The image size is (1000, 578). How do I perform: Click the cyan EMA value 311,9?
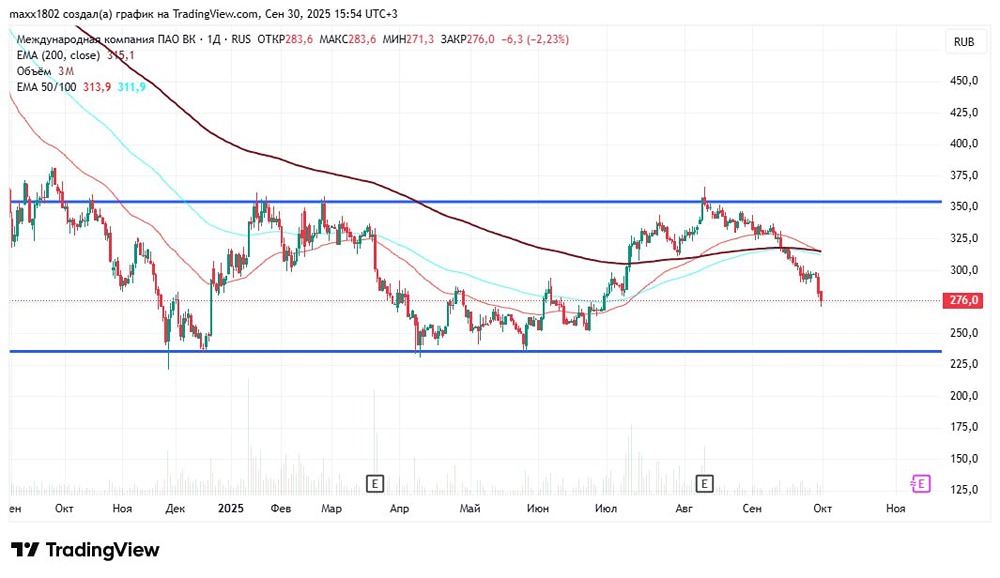coord(131,87)
